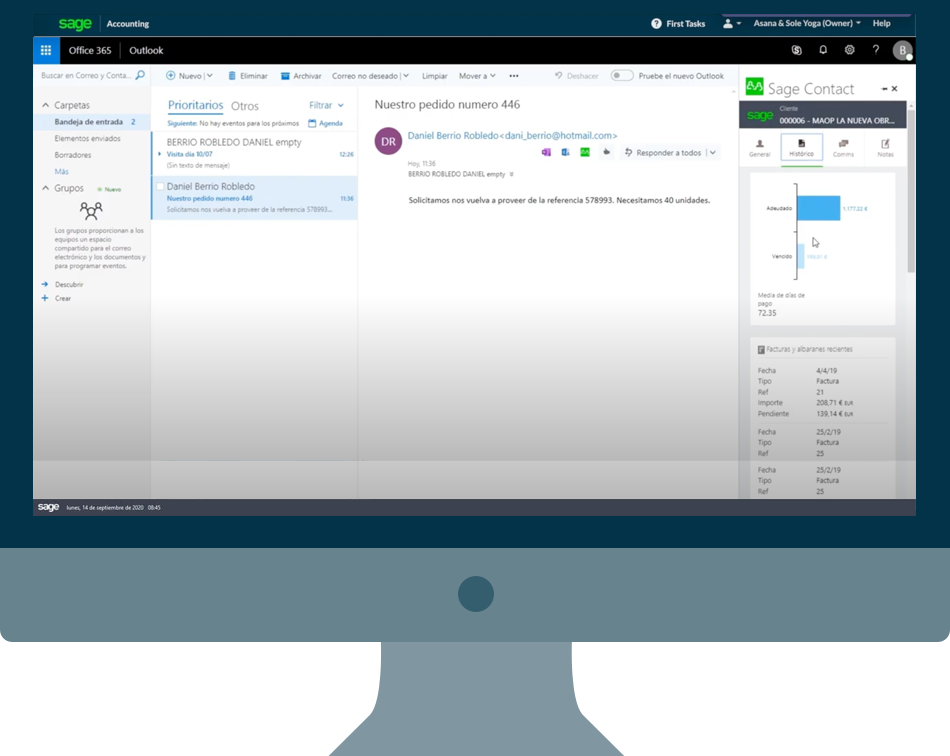Open the Office 365 app launcher grid

46,50
